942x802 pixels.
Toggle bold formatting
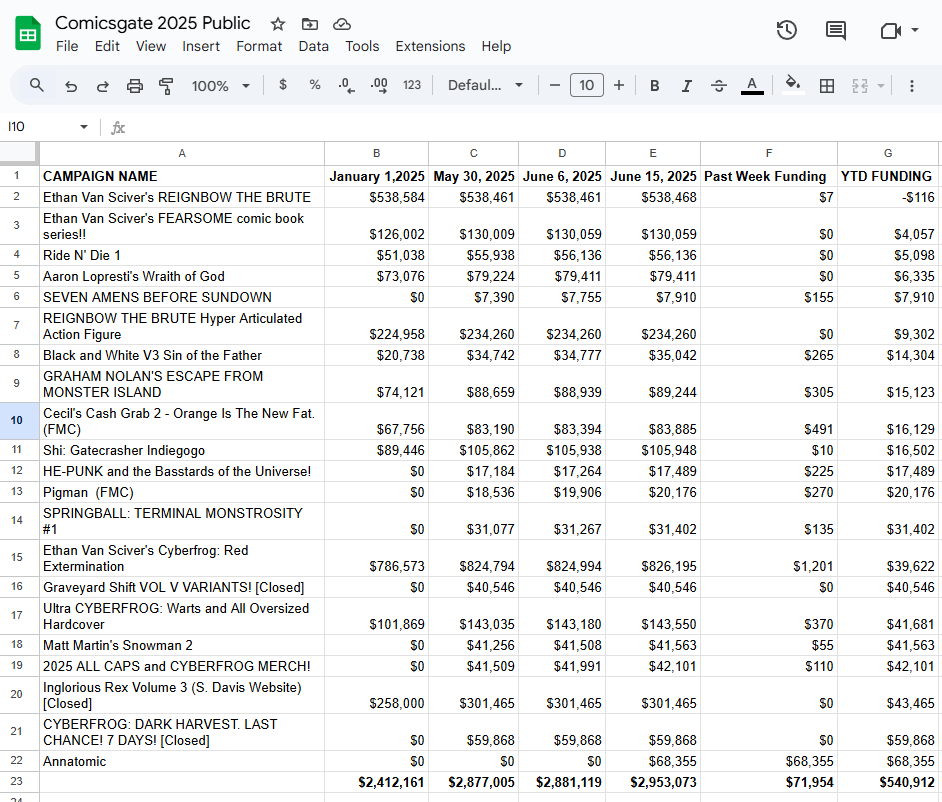click(654, 86)
